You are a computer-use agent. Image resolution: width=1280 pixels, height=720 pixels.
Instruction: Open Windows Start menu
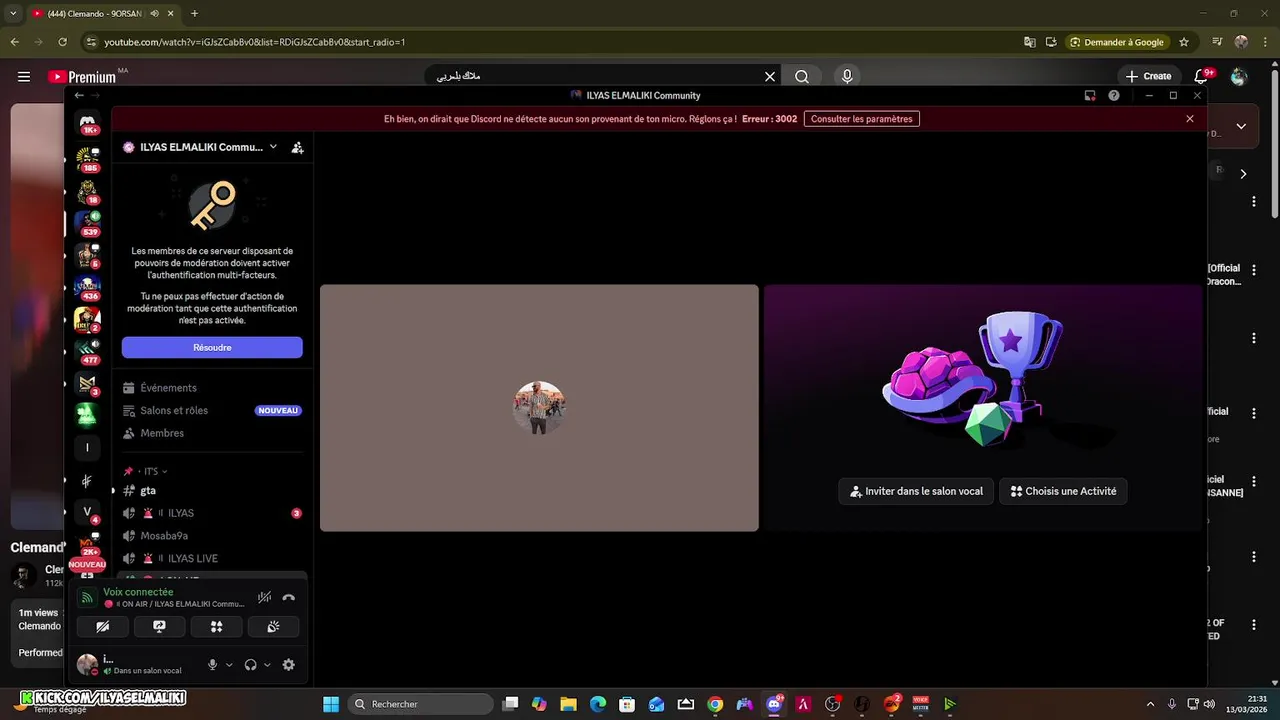pyautogui.click(x=331, y=704)
